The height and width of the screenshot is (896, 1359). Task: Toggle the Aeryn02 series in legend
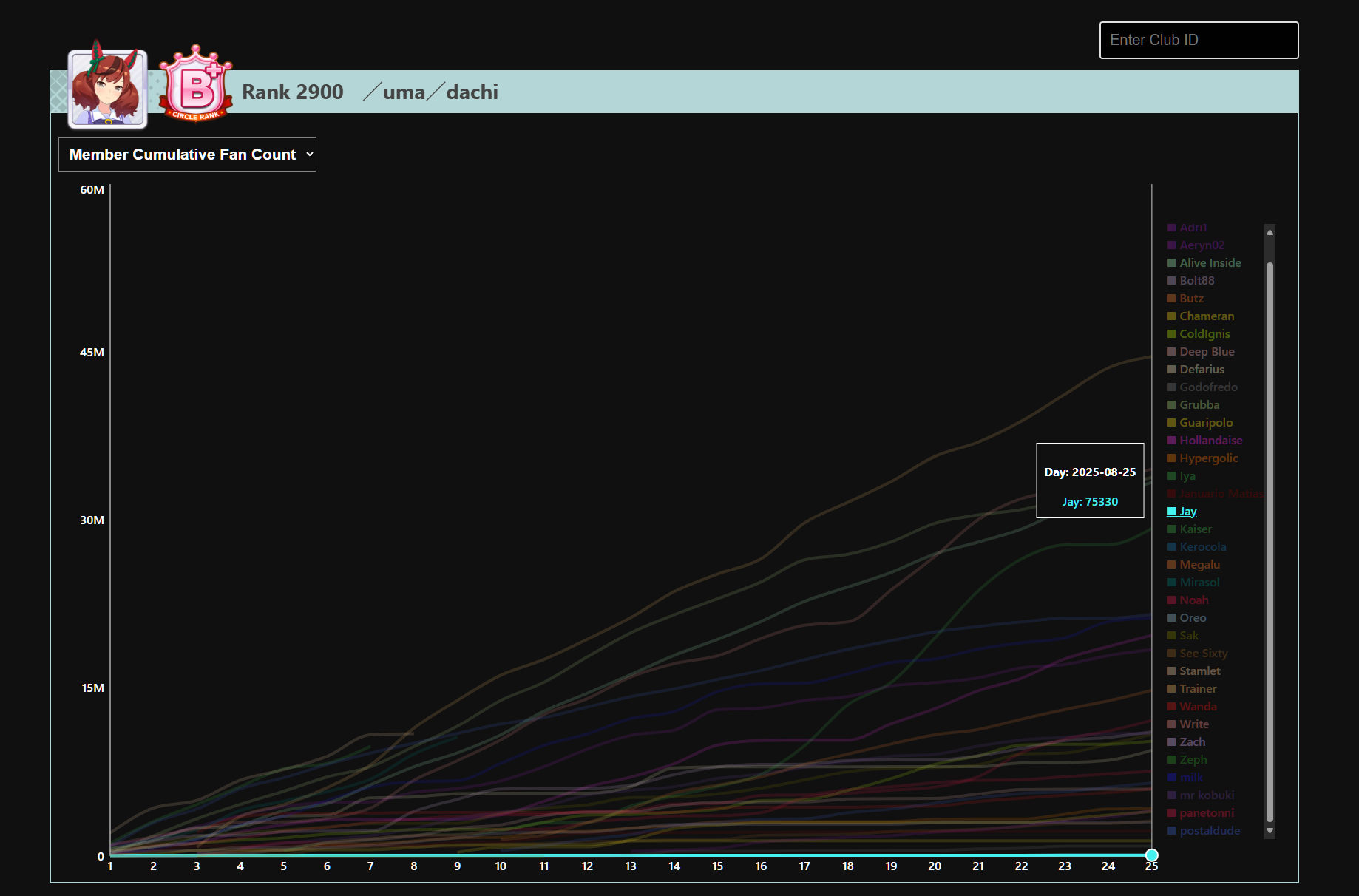click(x=1196, y=245)
